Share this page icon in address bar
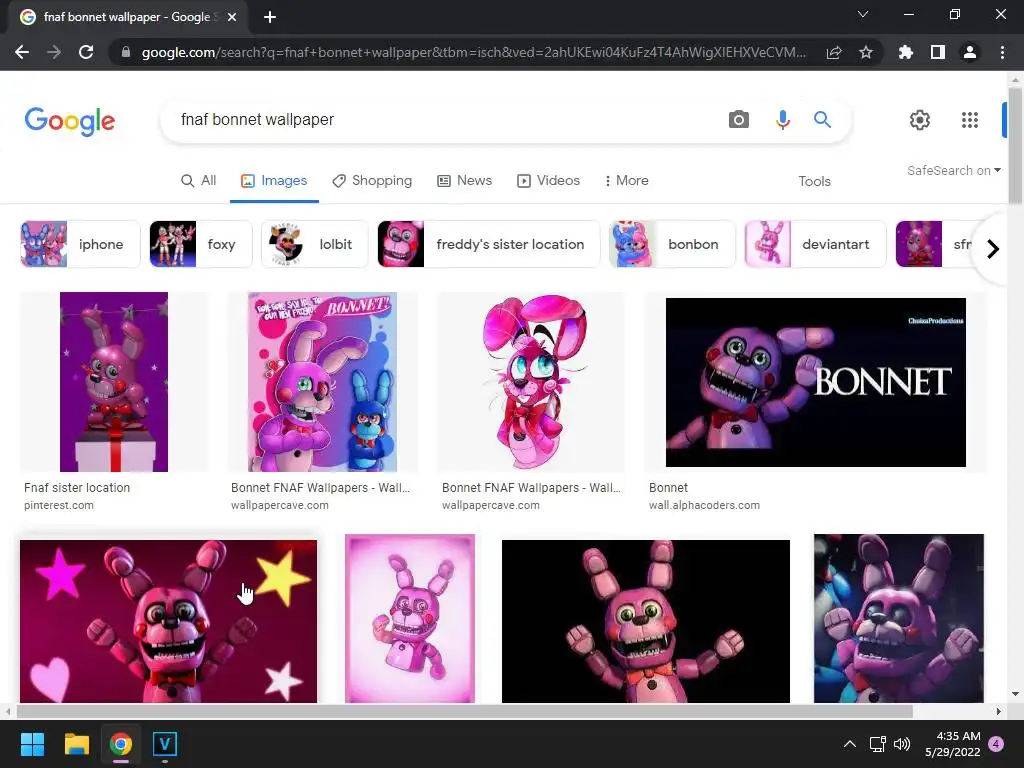 click(834, 52)
